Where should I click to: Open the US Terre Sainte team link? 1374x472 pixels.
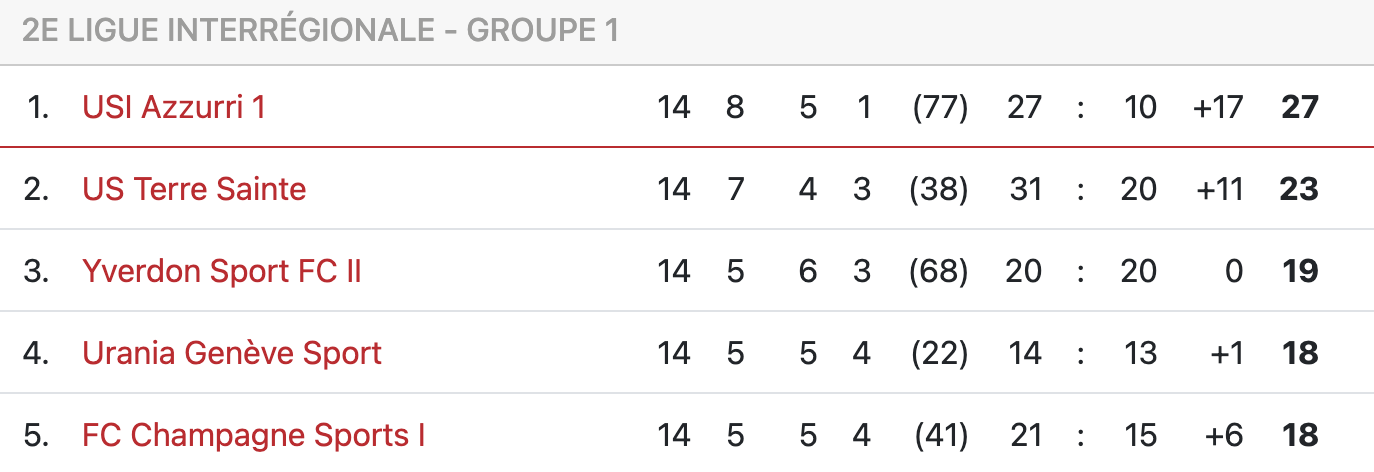click(194, 189)
